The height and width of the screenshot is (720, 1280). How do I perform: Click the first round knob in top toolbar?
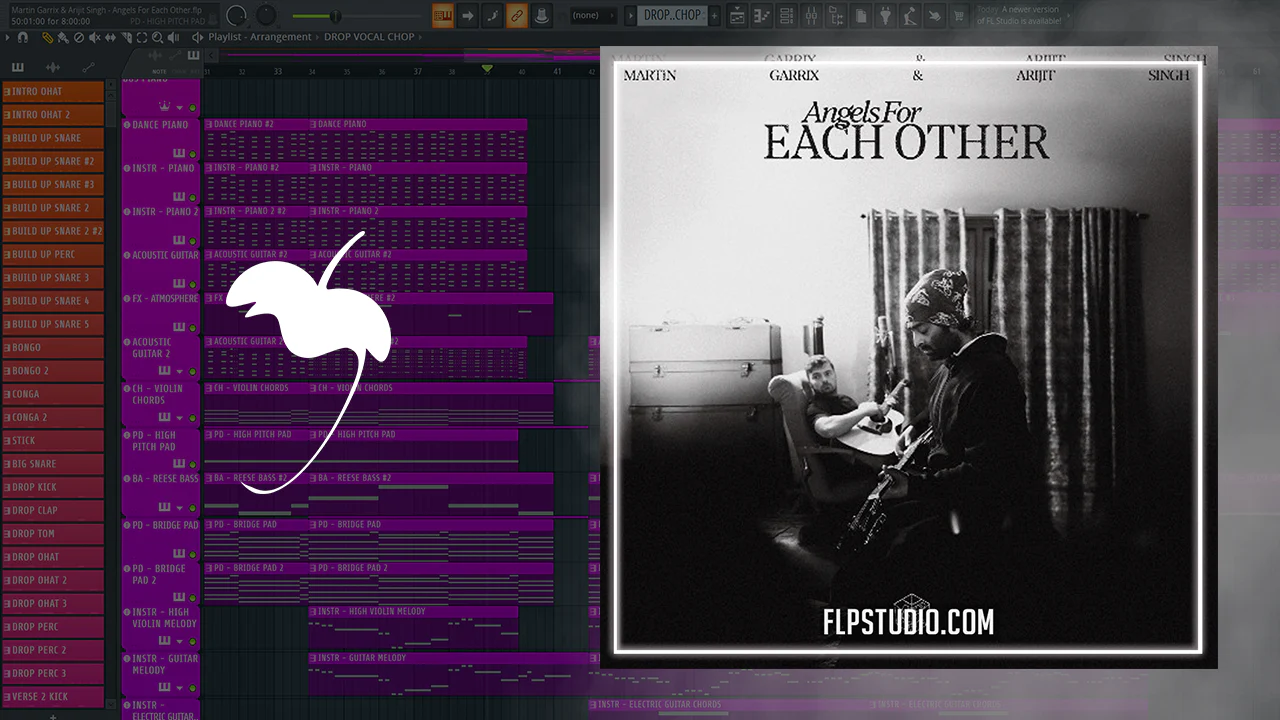pyautogui.click(x=237, y=15)
